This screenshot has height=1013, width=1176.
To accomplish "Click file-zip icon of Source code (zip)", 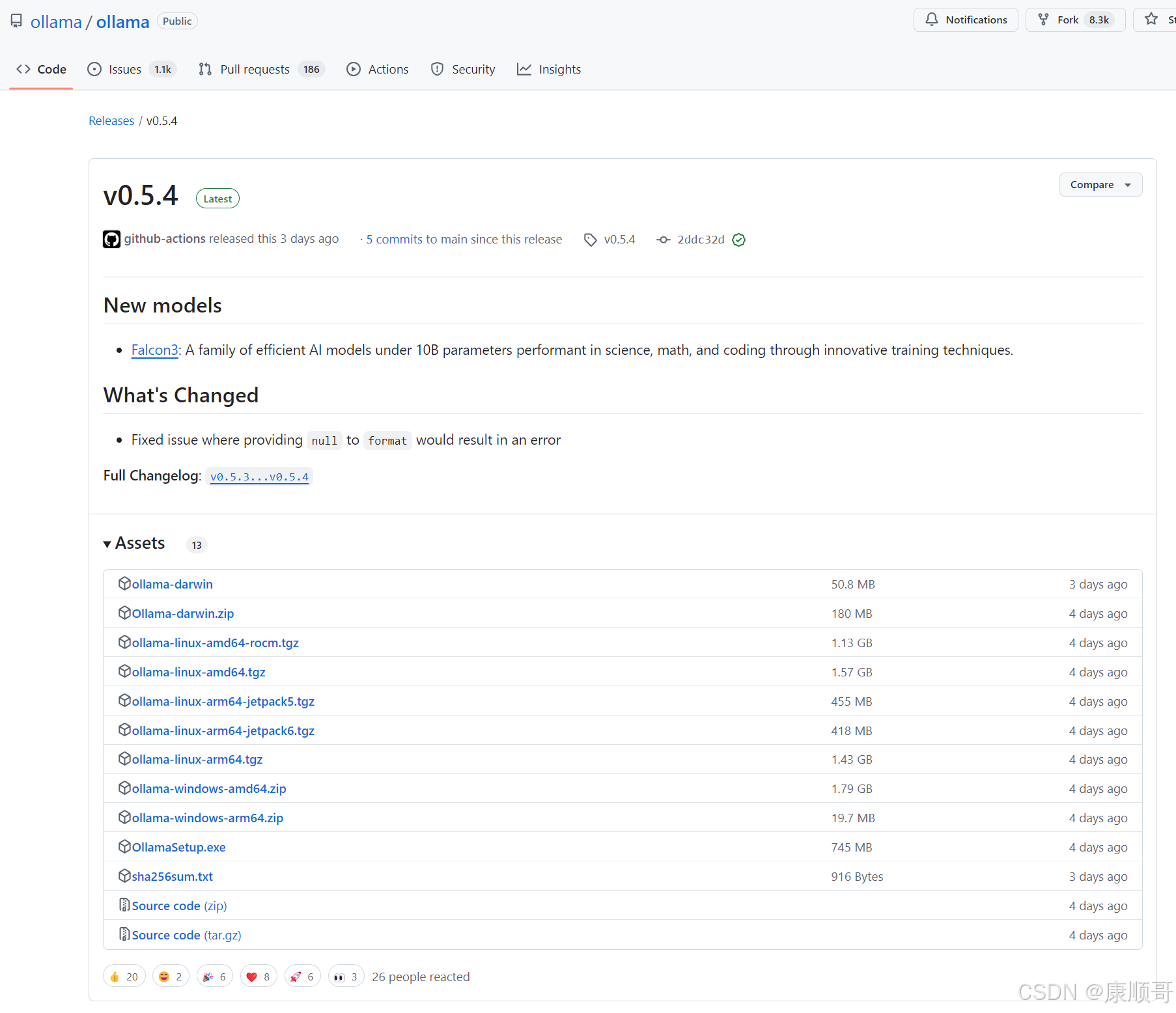I will [124, 905].
